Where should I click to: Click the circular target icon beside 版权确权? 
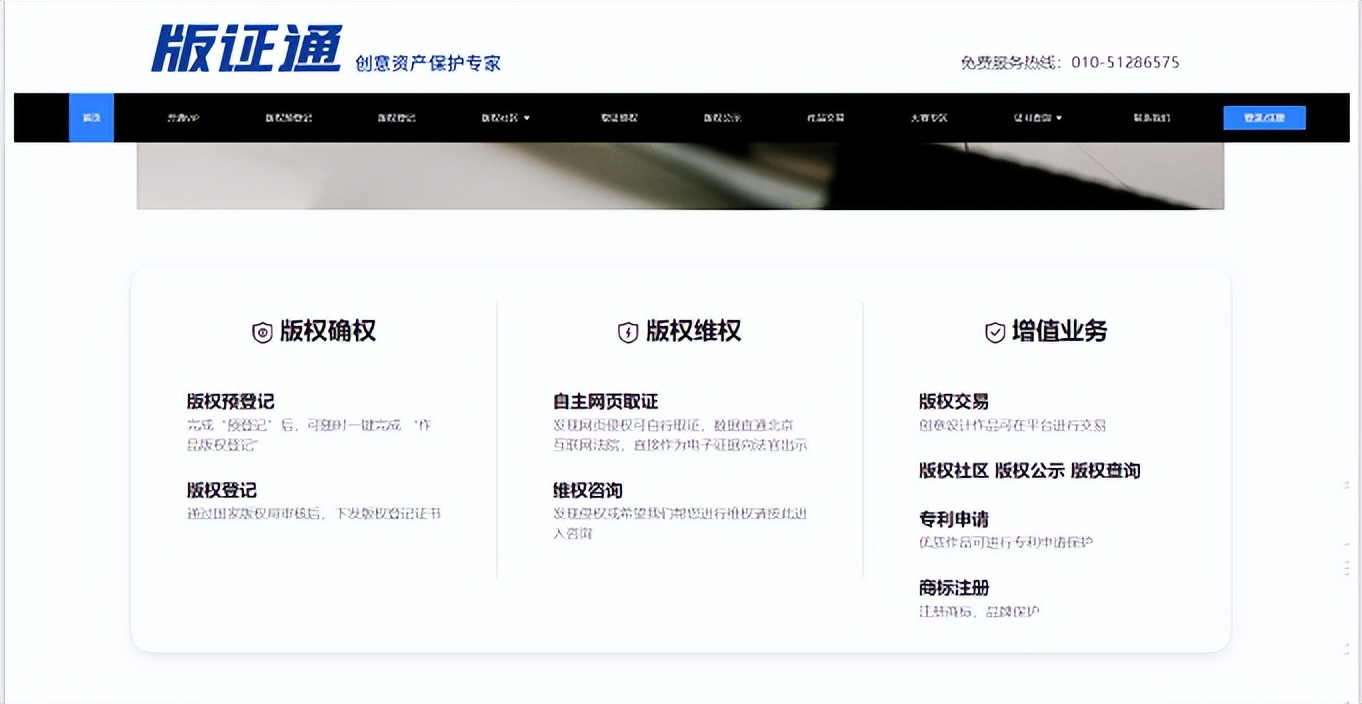pos(262,330)
